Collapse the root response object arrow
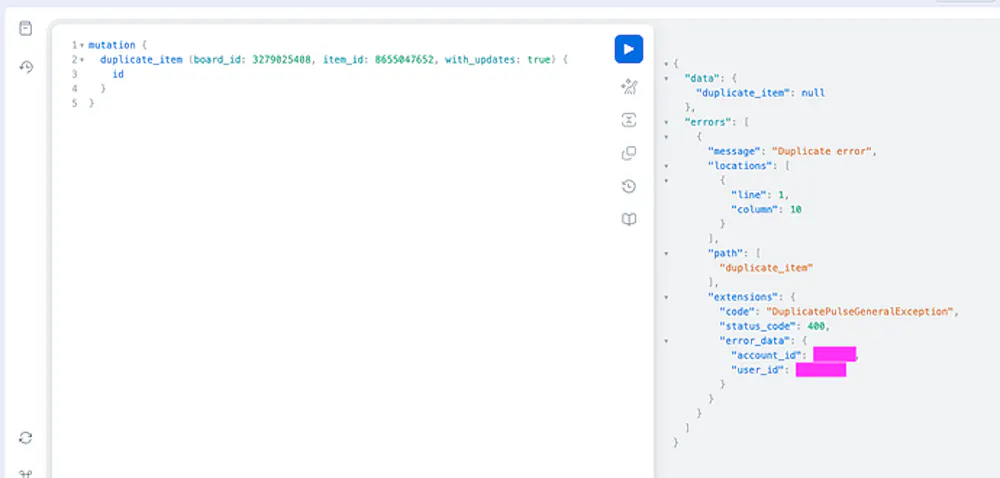Viewport: 1000px width, 478px height. click(666, 64)
